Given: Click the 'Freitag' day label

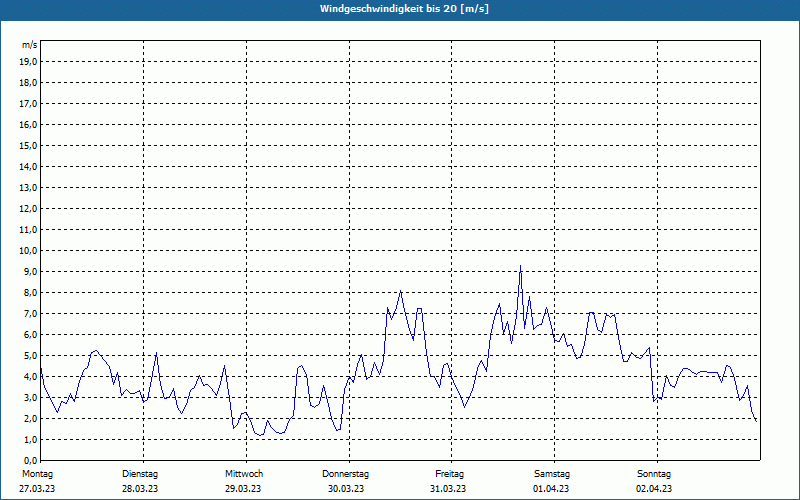Looking at the screenshot, I should [449, 474].
